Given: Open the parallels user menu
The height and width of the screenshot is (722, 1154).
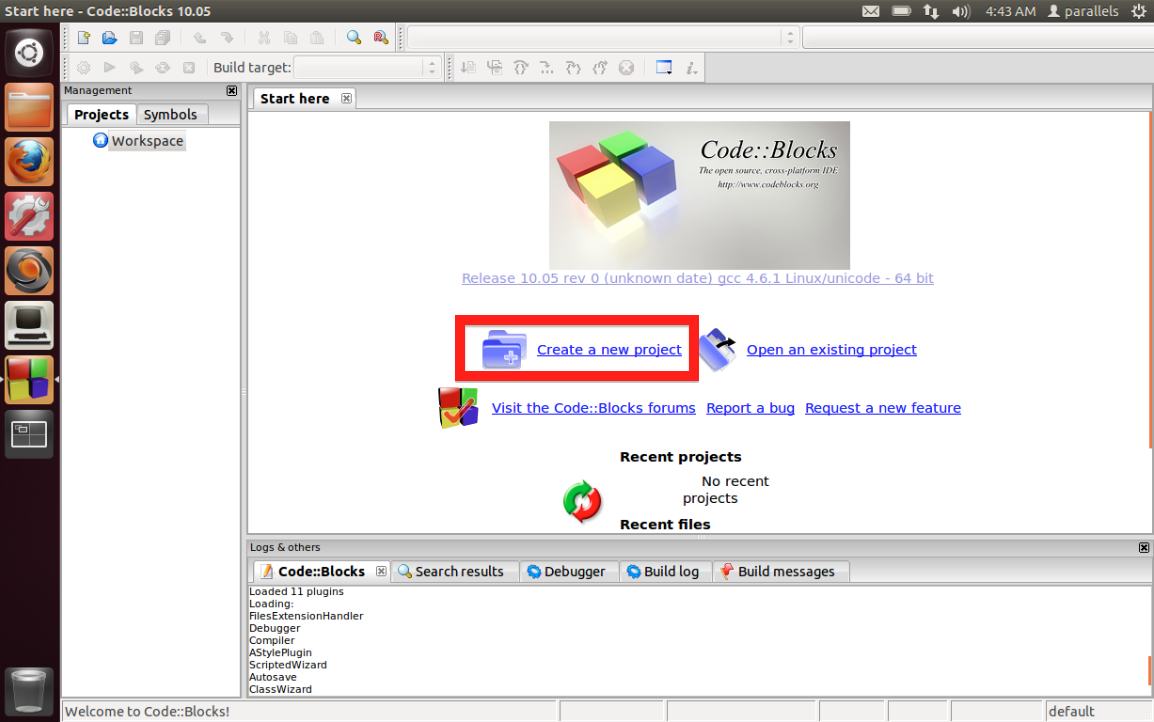Looking at the screenshot, I should click(x=1083, y=11).
